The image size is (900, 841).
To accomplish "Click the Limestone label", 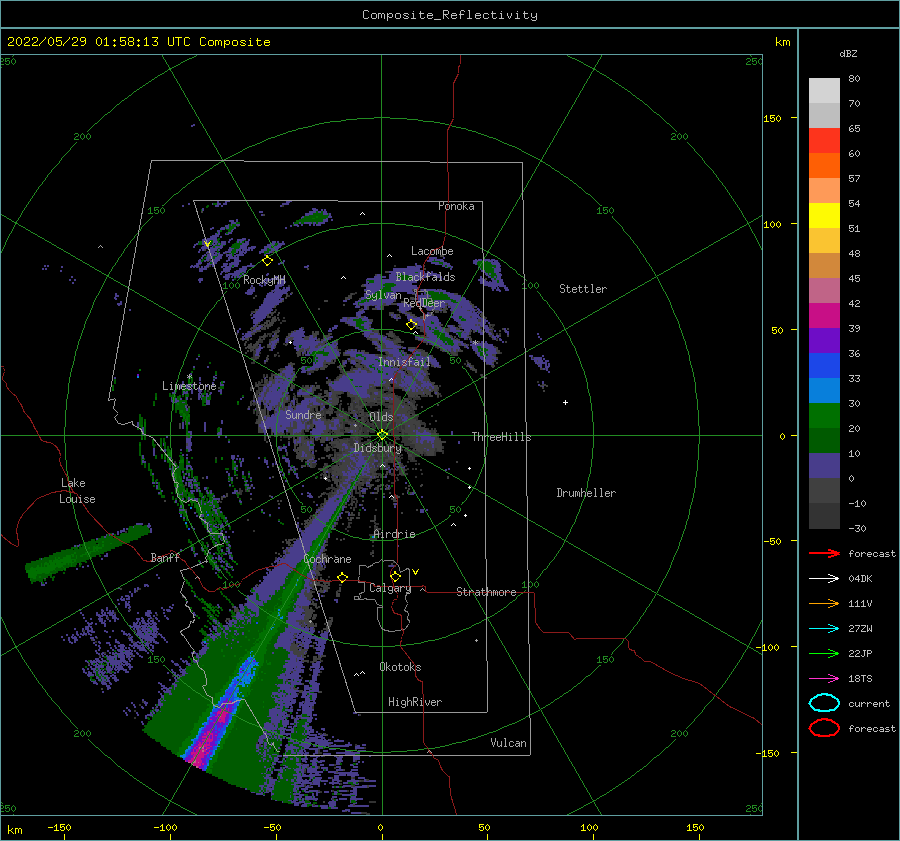I will coord(189,386).
